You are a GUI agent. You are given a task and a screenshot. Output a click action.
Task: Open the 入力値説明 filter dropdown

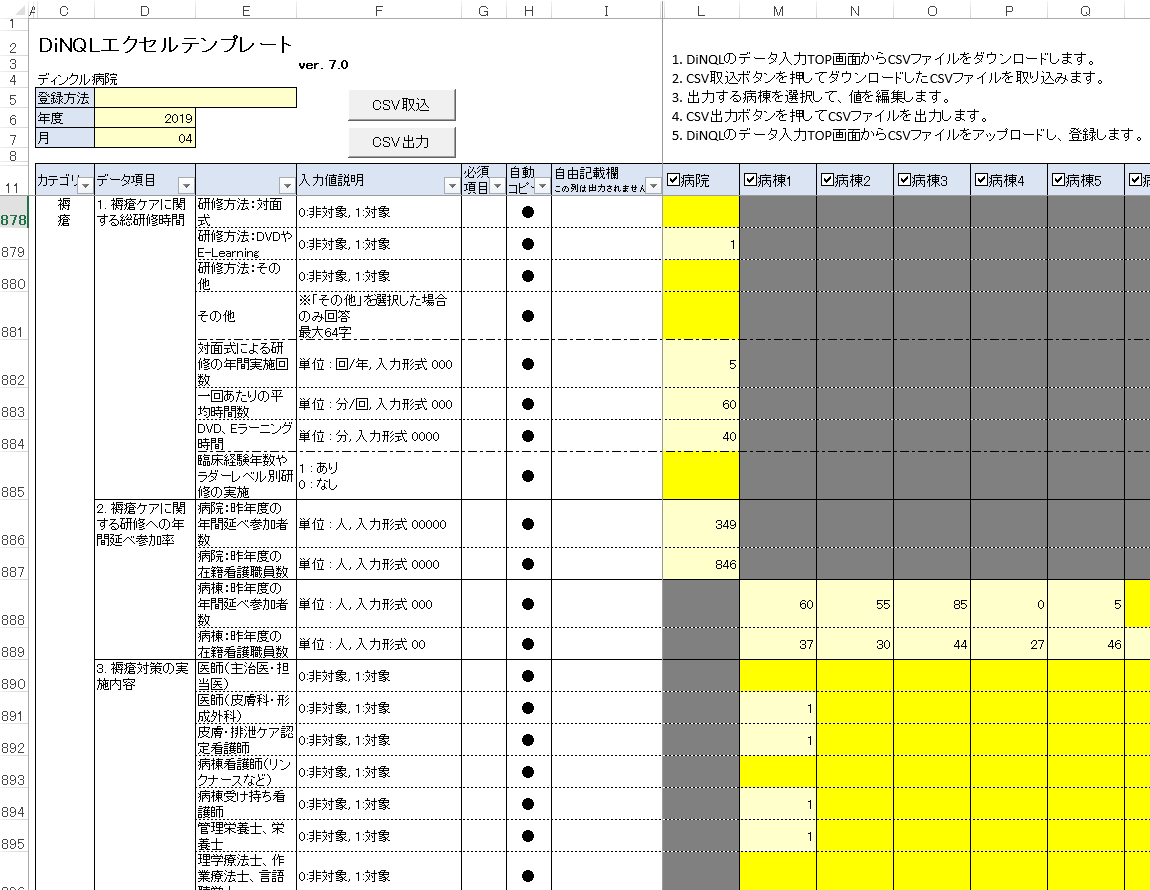[452, 186]
